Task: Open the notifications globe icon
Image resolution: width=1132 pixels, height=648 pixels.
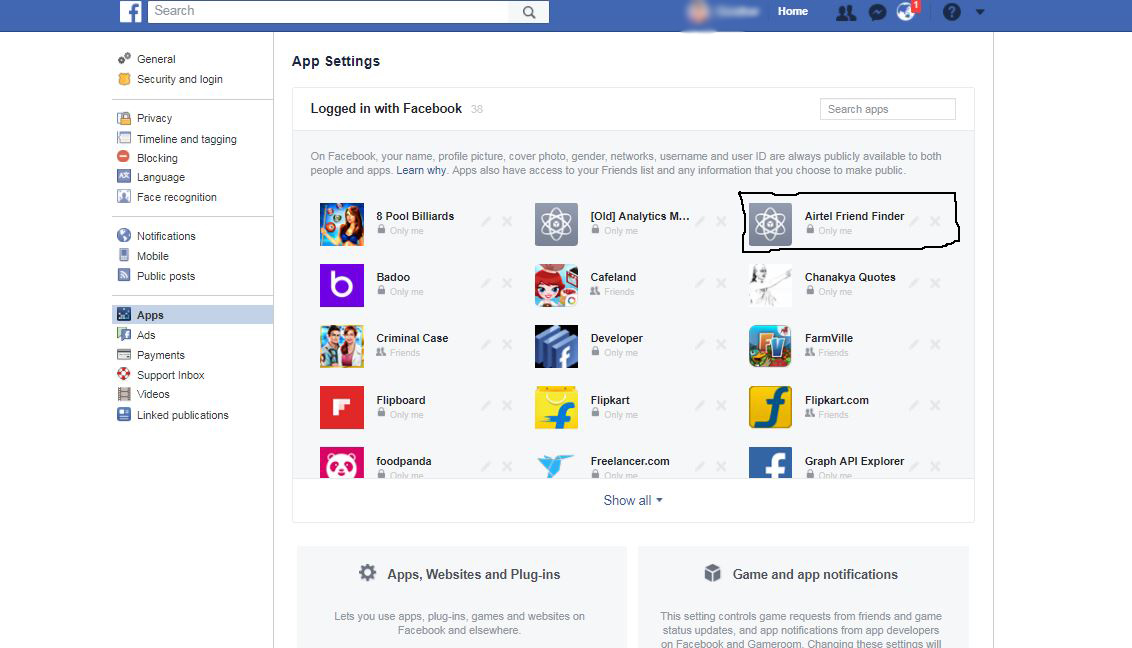Action: point(906,12)
